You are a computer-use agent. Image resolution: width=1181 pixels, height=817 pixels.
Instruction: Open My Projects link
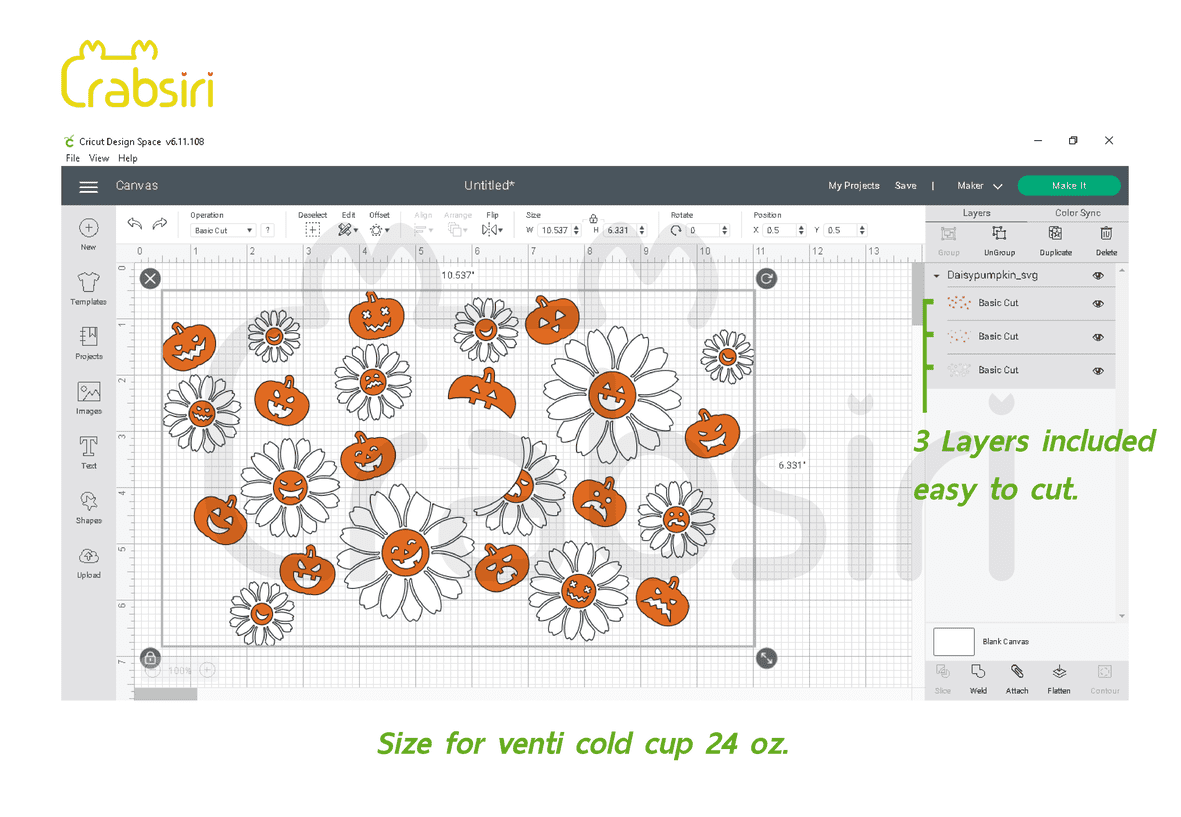click(853, 186)
